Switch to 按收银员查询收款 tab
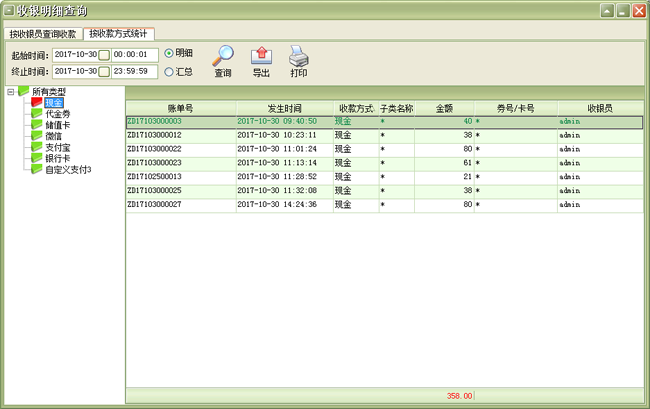Viewport: 650px width, 409px height. [x=42, y=33]
